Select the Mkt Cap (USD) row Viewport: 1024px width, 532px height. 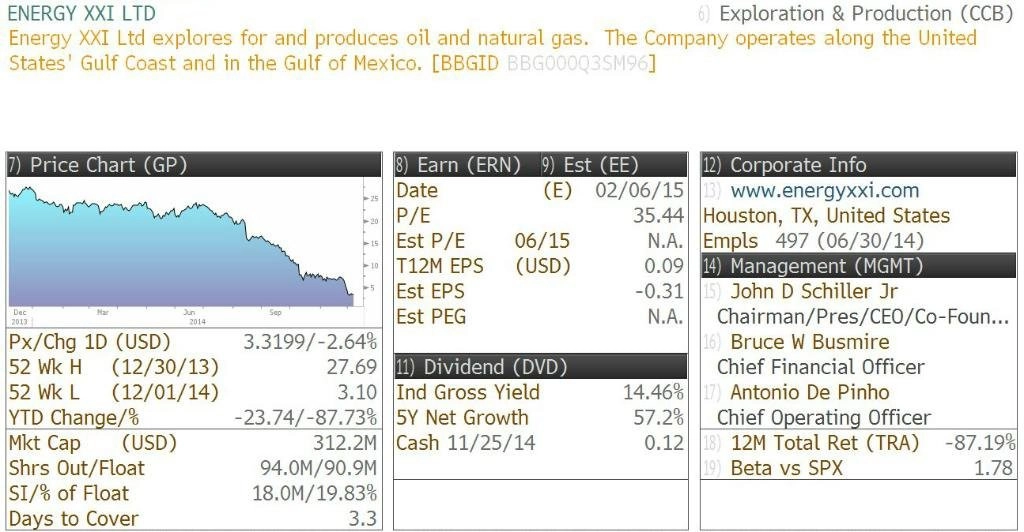point(193,443)
